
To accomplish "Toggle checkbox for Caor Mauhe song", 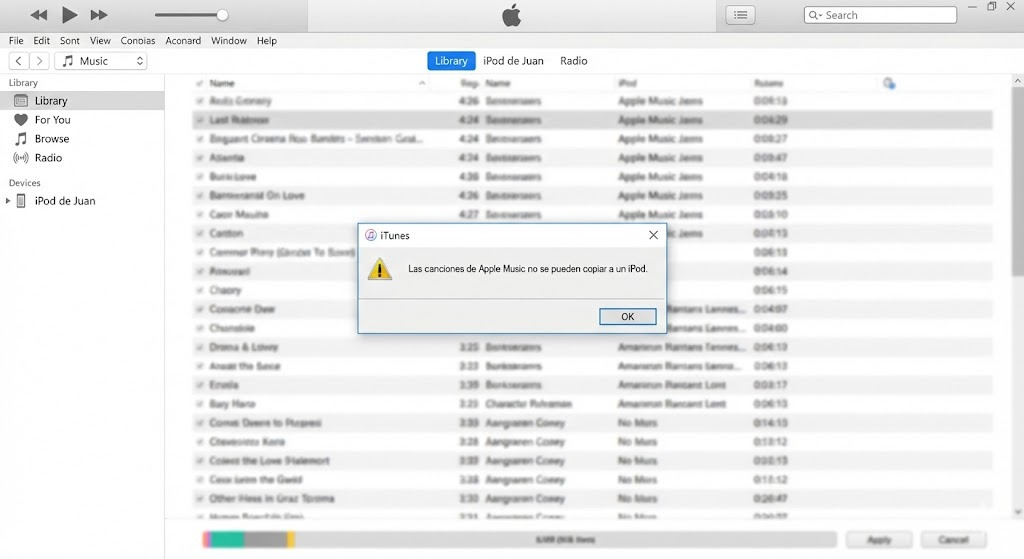I will point(199,214).
